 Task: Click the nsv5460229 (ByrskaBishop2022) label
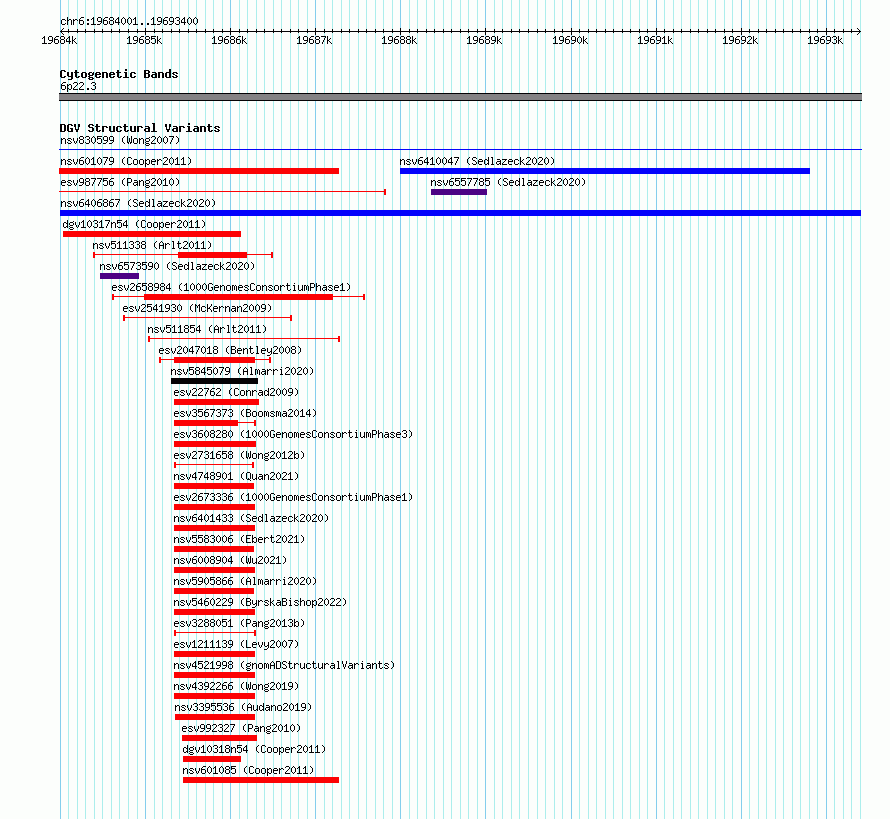[x=260, y=602]
